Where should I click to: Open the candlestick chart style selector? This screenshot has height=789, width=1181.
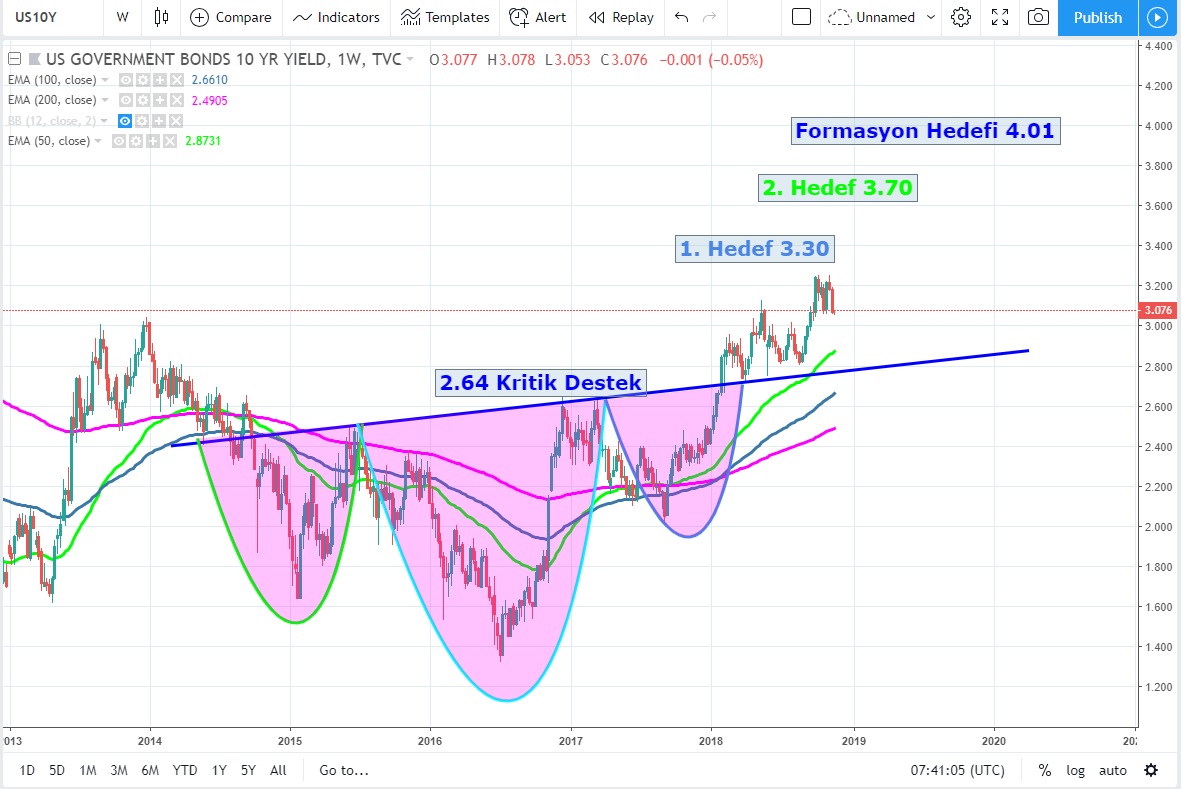coord(161,17)
